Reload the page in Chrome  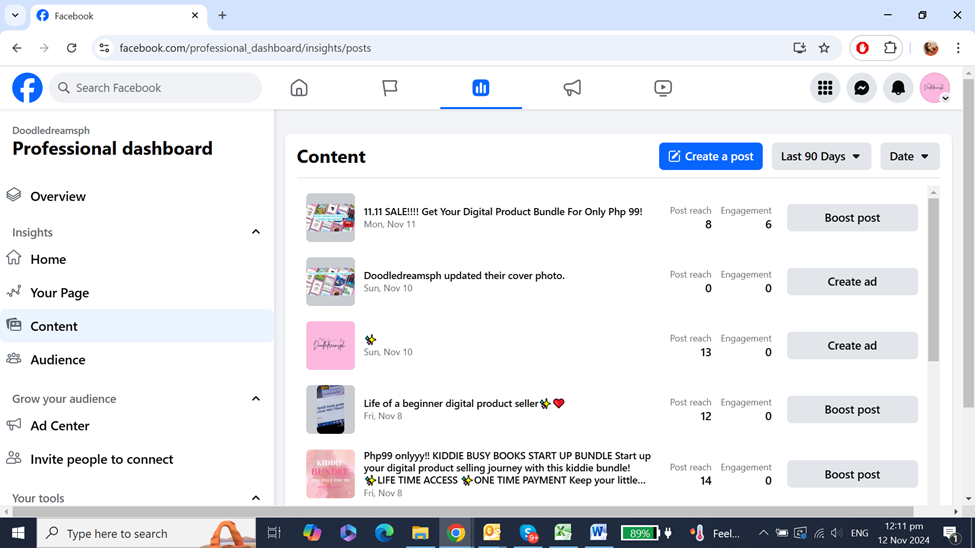tap(72, 48)
